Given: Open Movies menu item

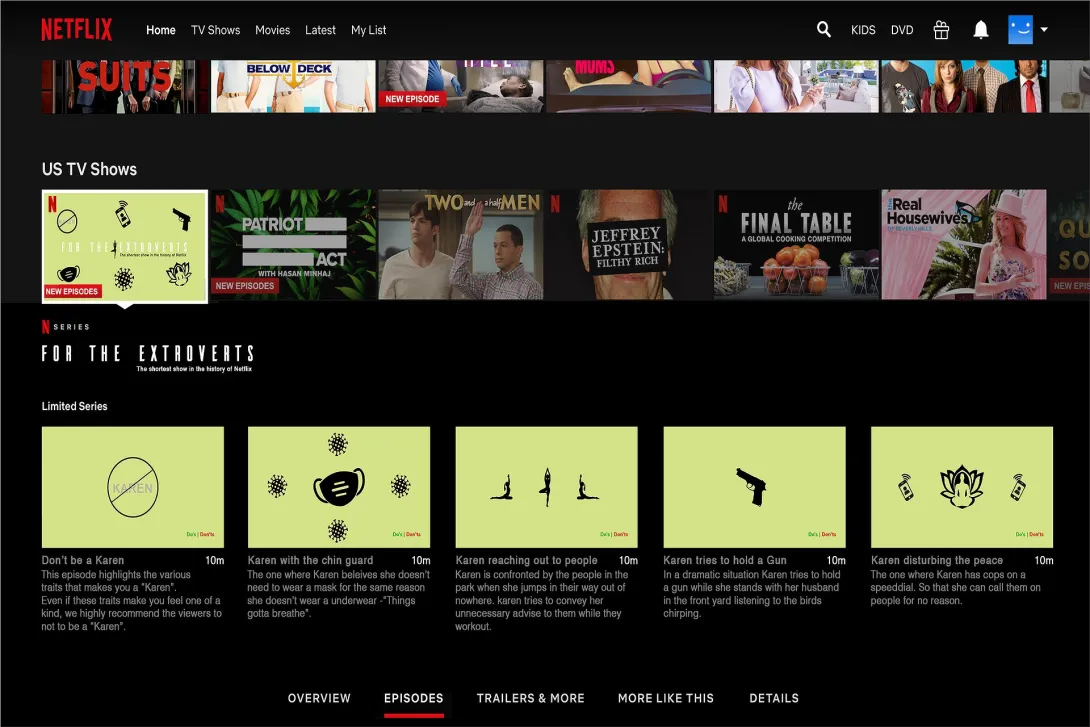Looking at the screenshot, I should [272, 30].
